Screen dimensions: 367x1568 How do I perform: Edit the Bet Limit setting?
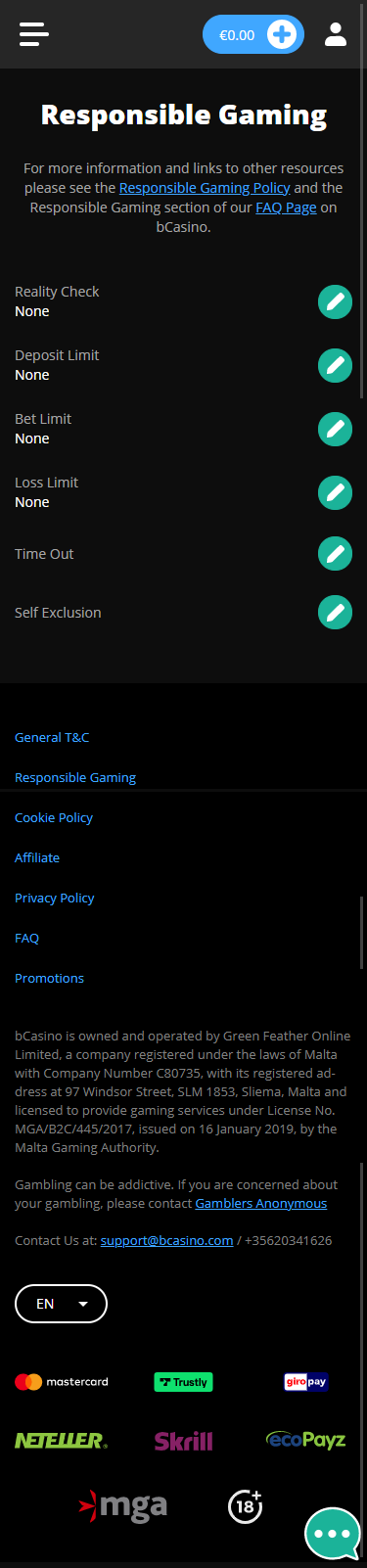[x=335, y=429]
